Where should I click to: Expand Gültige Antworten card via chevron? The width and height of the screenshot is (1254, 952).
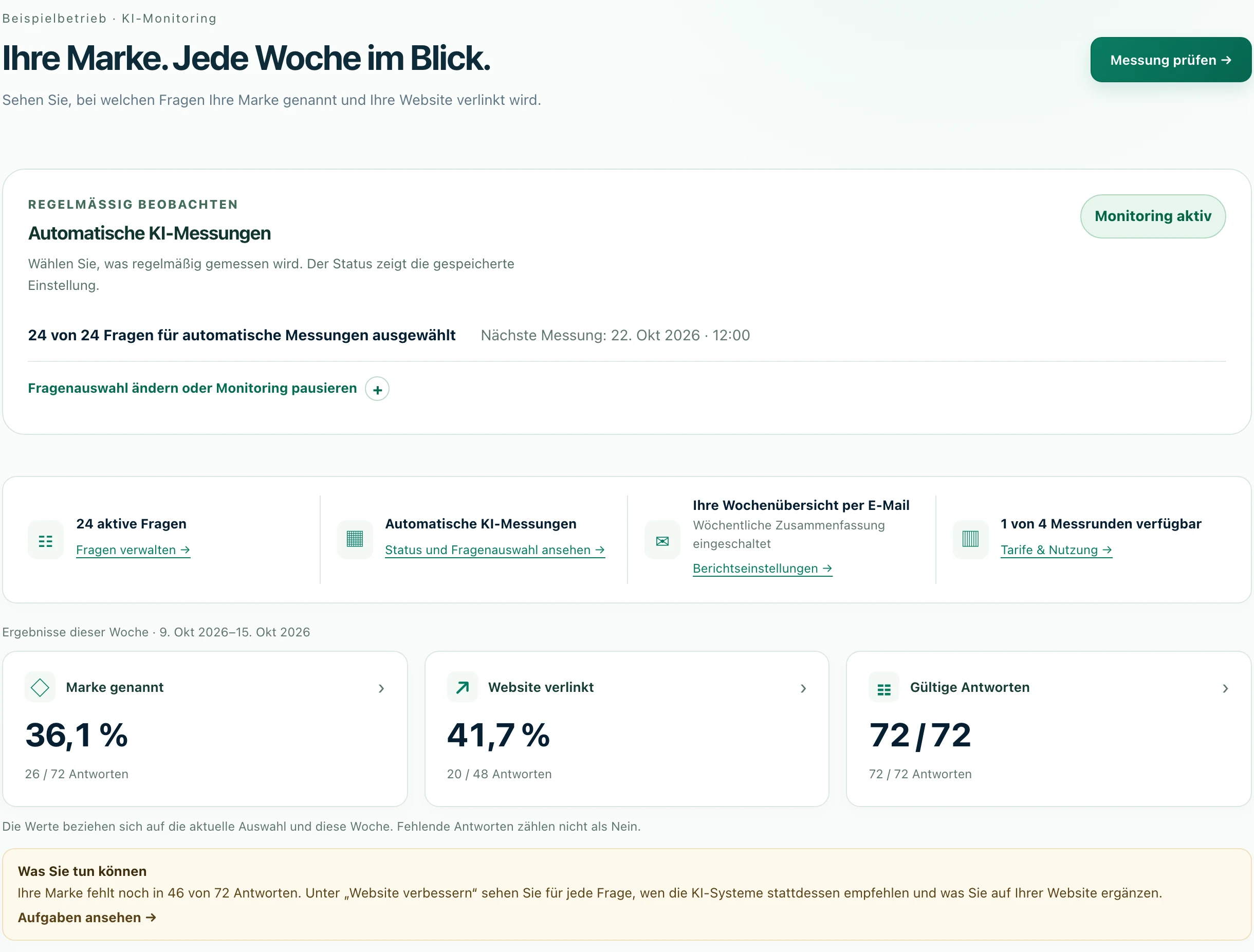[1225, 688]
